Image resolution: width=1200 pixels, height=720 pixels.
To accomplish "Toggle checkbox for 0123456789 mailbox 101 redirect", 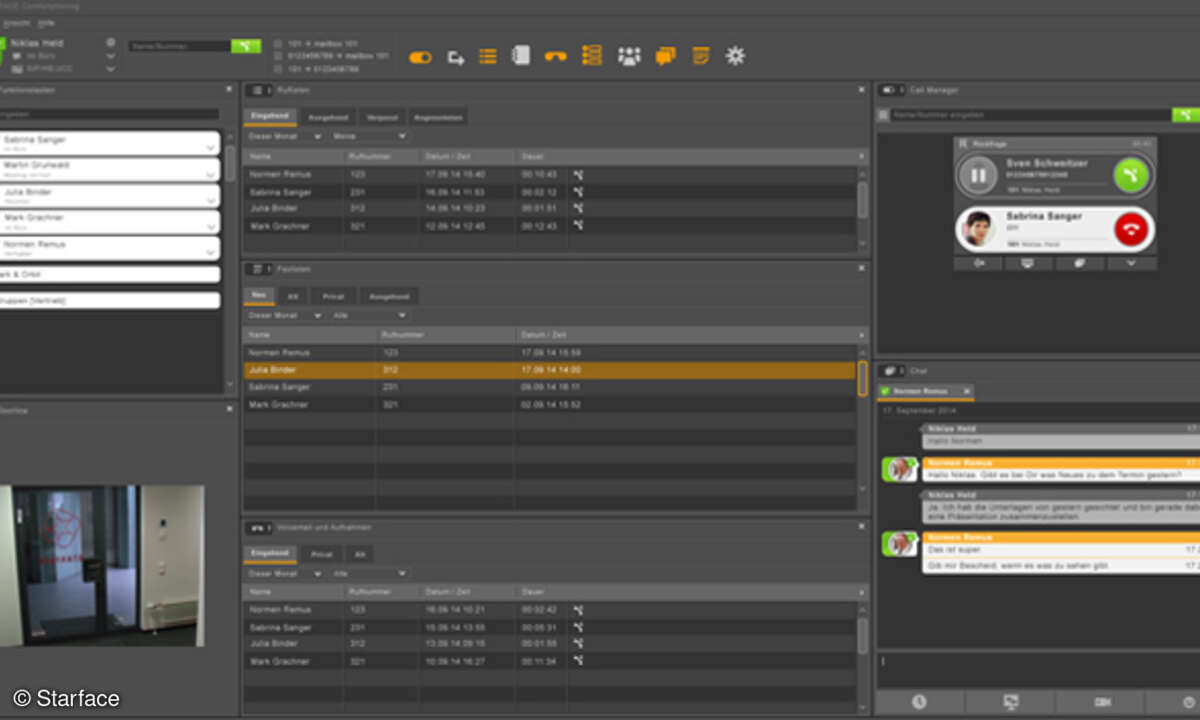I will [x=278, y=56].
